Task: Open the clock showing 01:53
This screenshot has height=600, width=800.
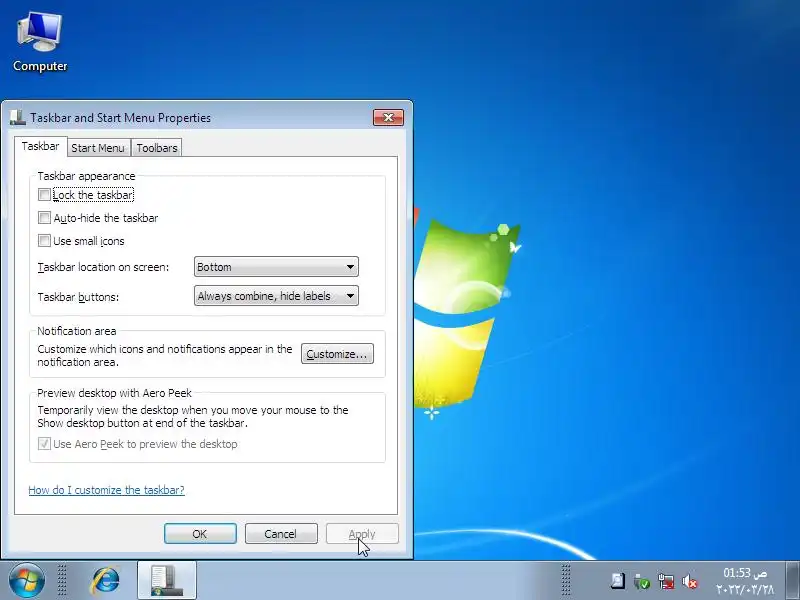Action: point(745,581)
